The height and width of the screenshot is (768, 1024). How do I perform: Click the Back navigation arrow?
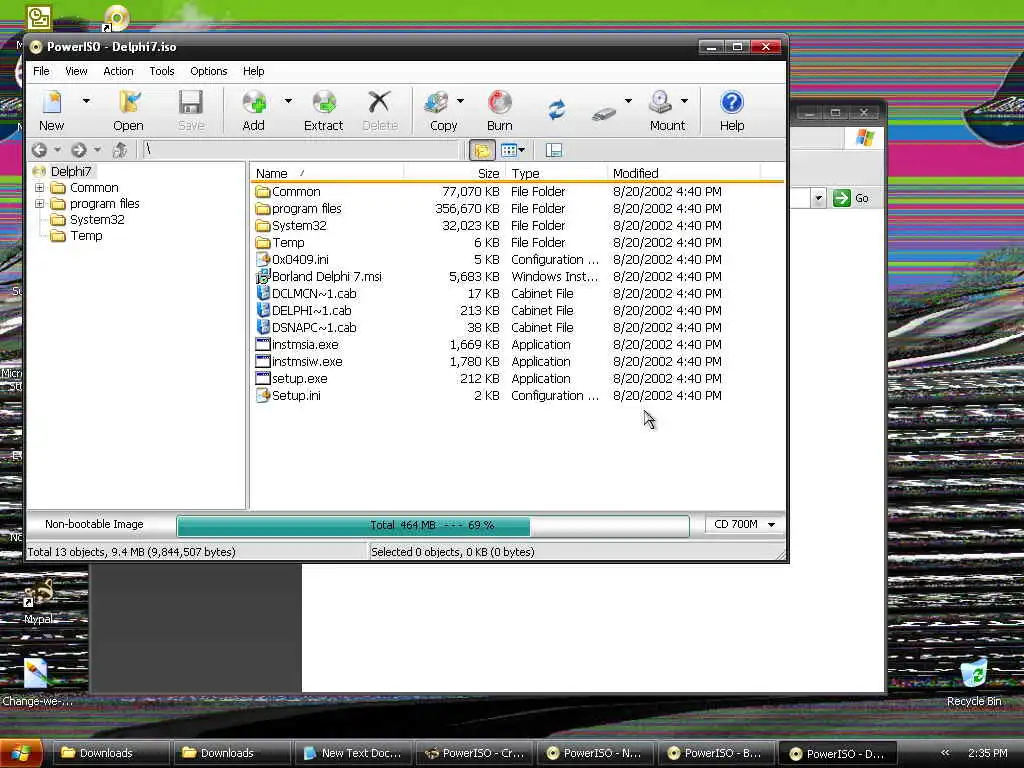click(39, 150)
